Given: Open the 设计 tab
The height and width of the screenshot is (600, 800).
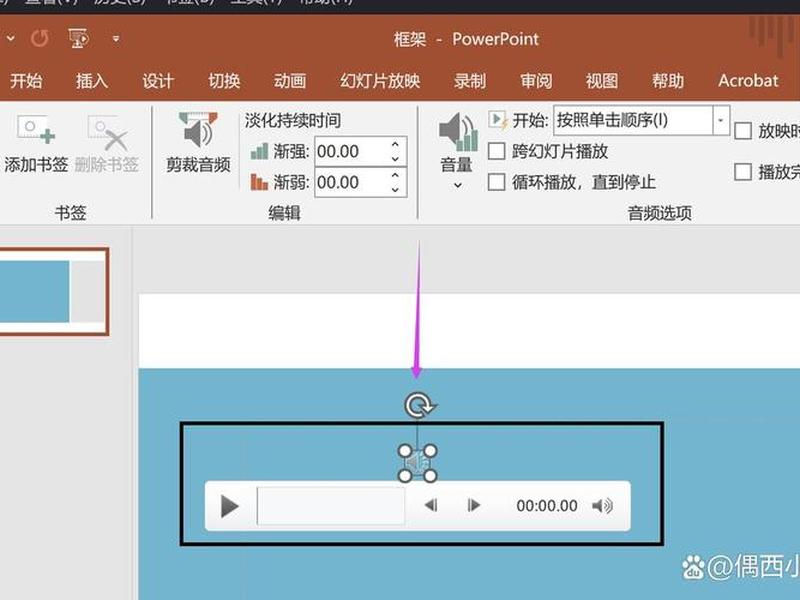Looking at the screenshot, I should click(x=158, y=81).
